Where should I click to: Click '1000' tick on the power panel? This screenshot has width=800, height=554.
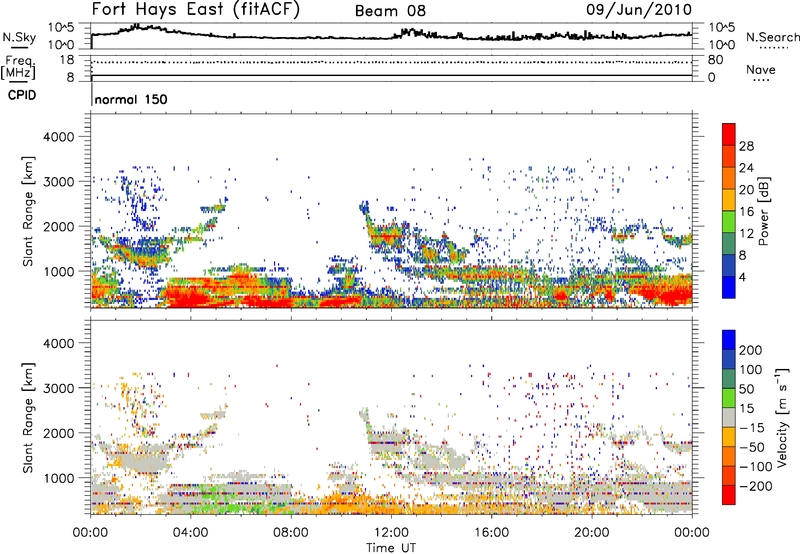click(x=58, y=272)
